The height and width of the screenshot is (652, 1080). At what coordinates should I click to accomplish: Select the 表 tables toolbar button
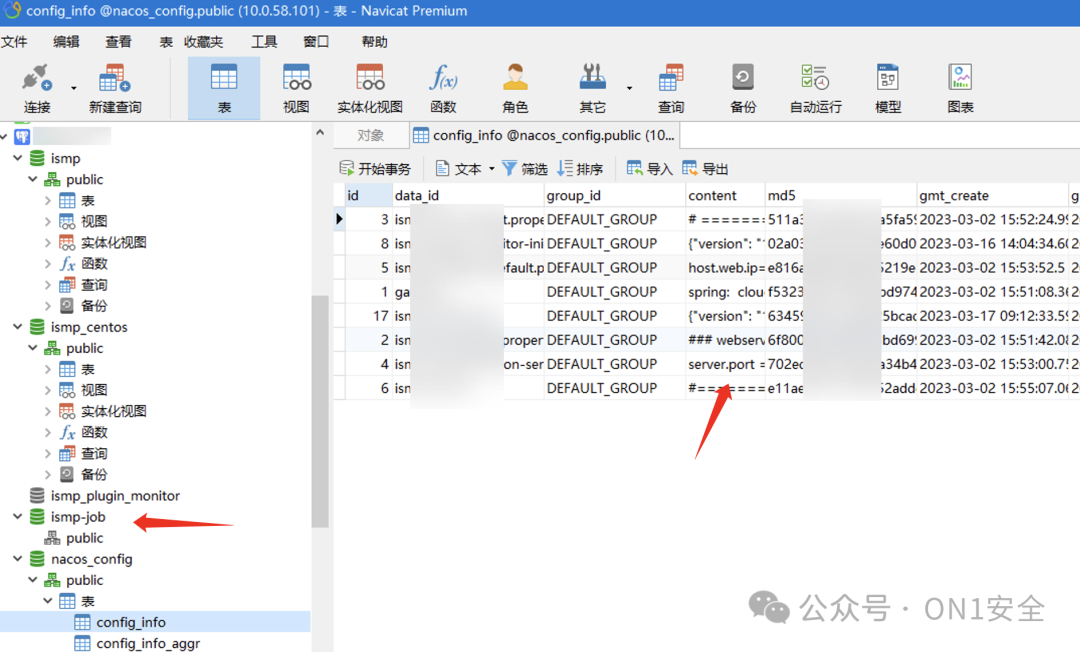224,88
